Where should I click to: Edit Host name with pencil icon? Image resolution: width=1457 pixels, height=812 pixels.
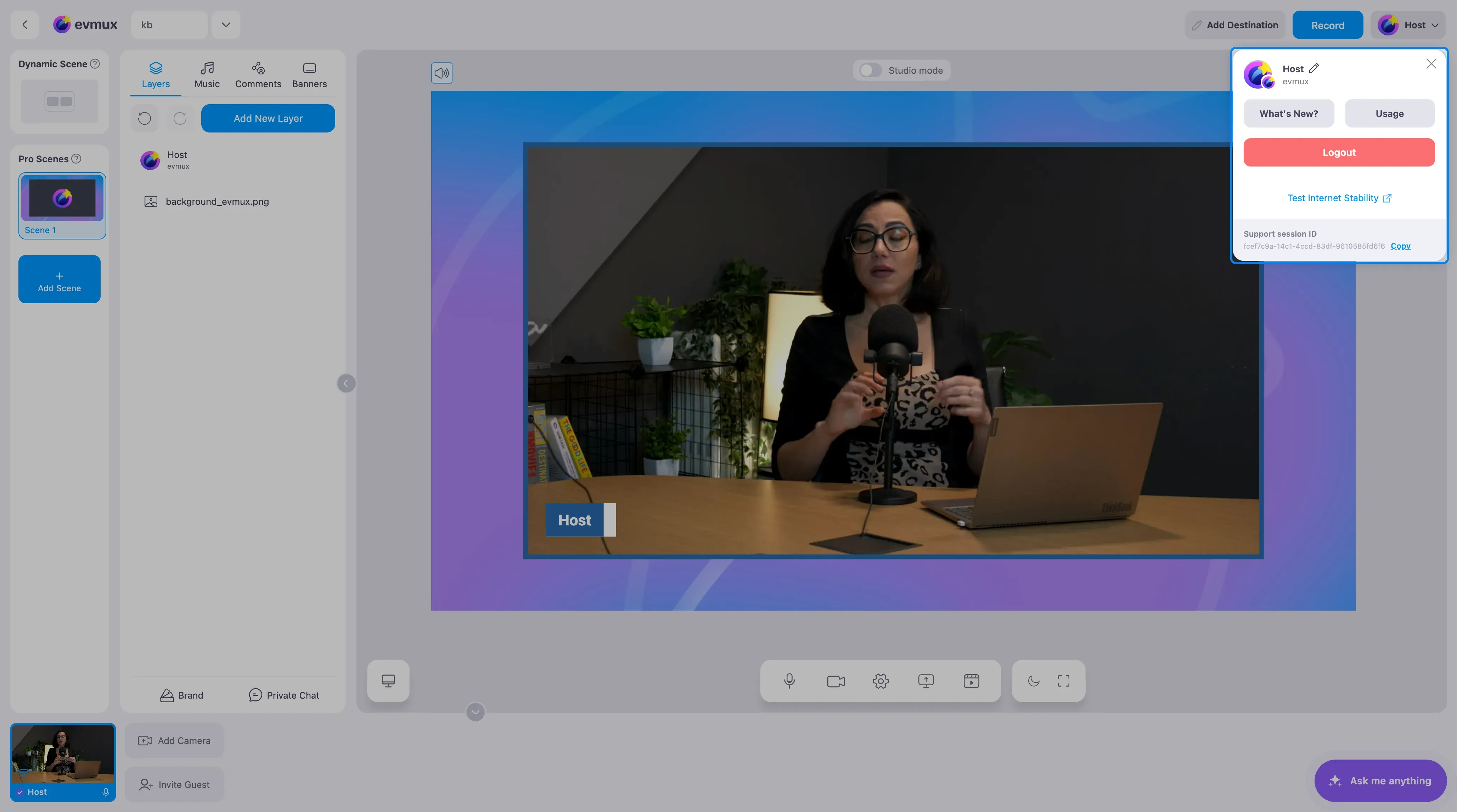tap(1314, 68)
